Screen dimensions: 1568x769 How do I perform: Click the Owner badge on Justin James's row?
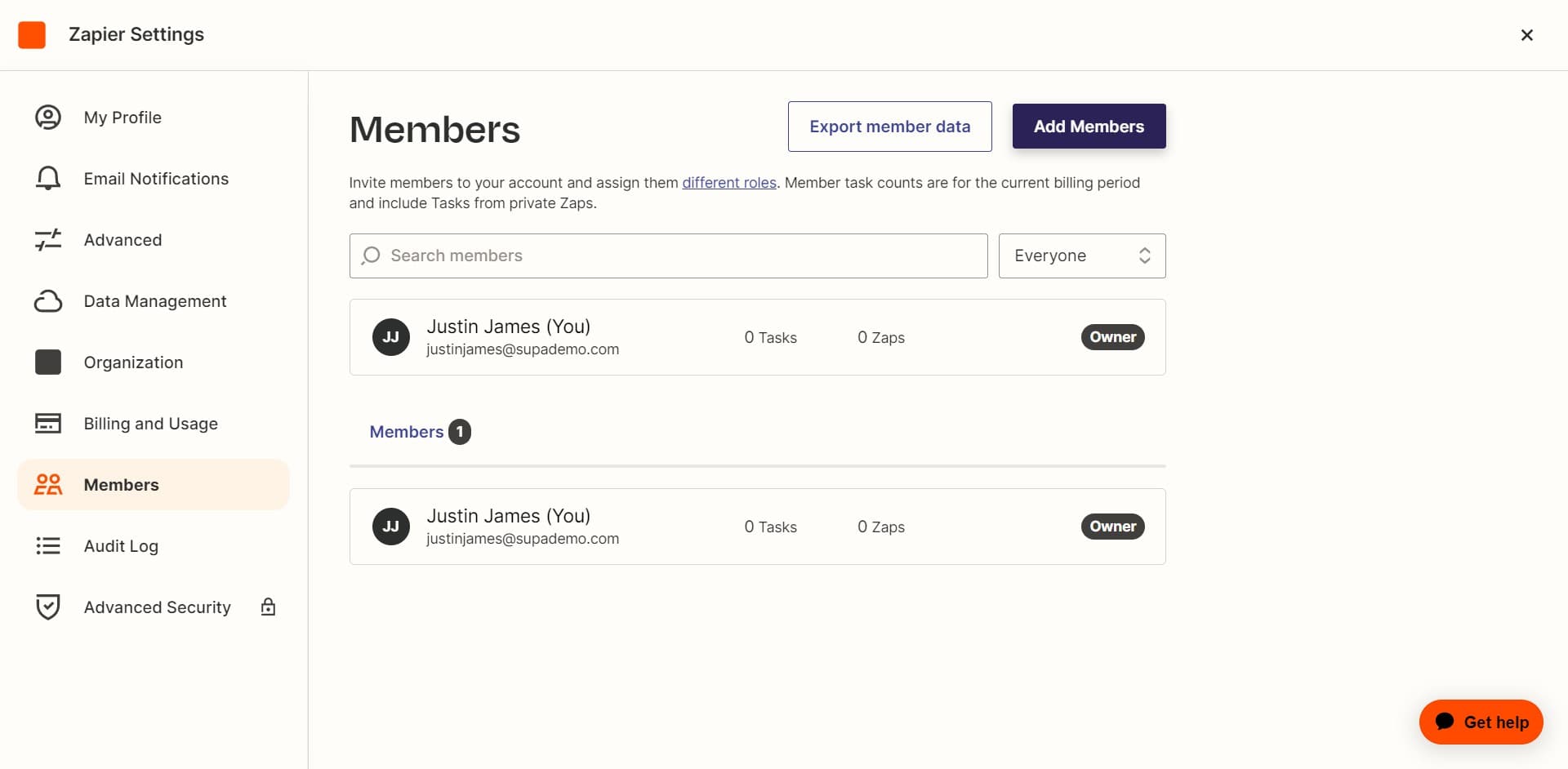(x=1112, y=336)
